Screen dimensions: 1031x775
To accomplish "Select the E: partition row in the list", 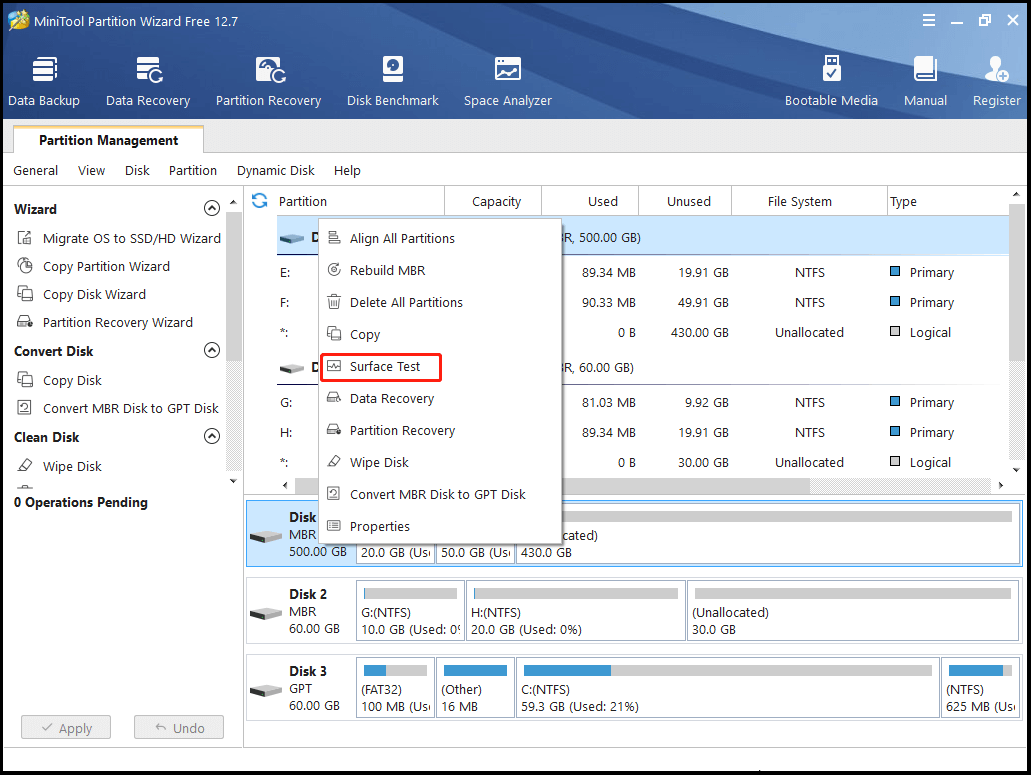I will [x=643, y=272].
